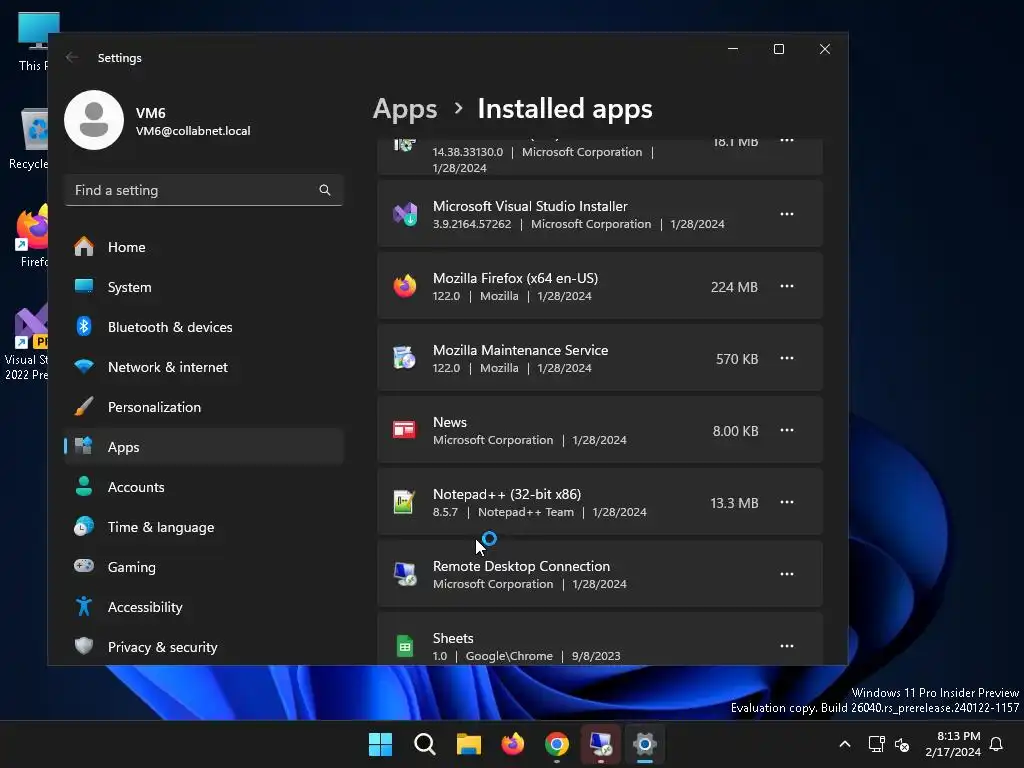
Task: Click the Mozilla Maintenance Service icon
Action: point(405,358)
